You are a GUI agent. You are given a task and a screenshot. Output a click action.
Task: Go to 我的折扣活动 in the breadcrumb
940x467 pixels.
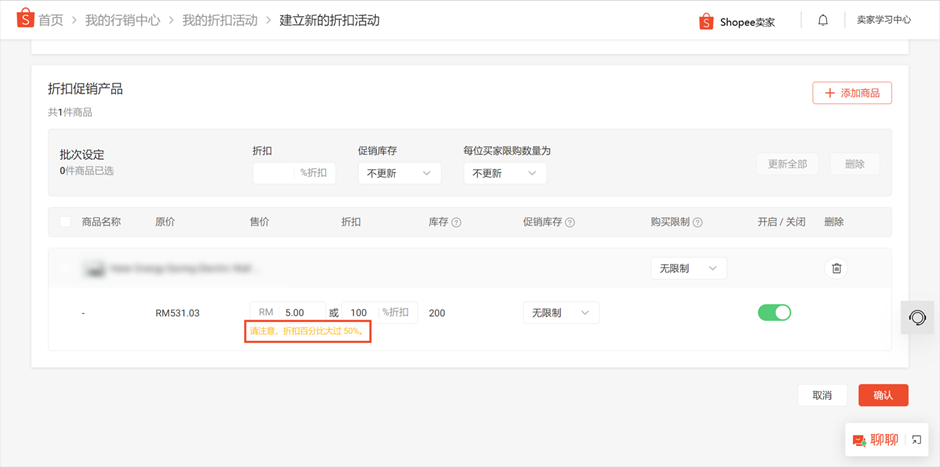[219, 20]
